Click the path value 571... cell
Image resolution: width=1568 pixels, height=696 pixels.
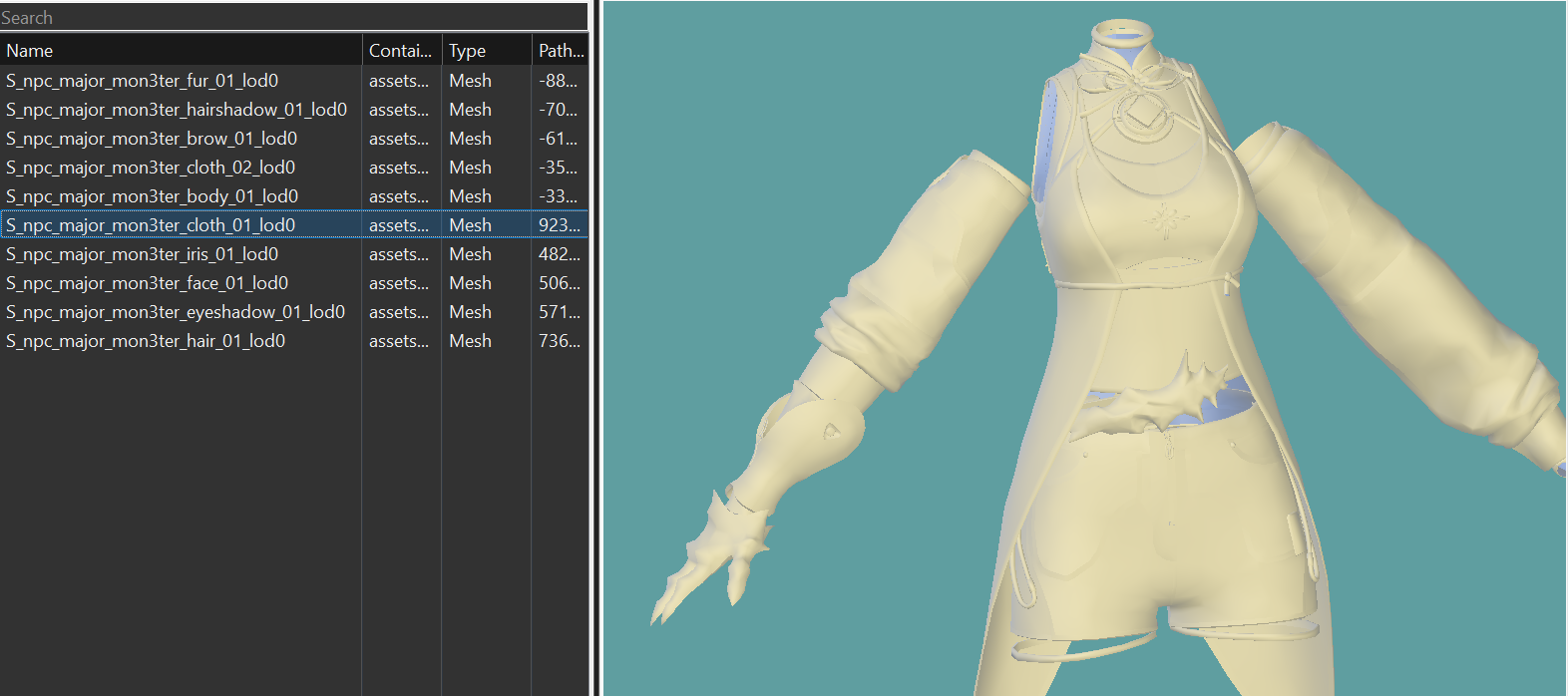560,312
